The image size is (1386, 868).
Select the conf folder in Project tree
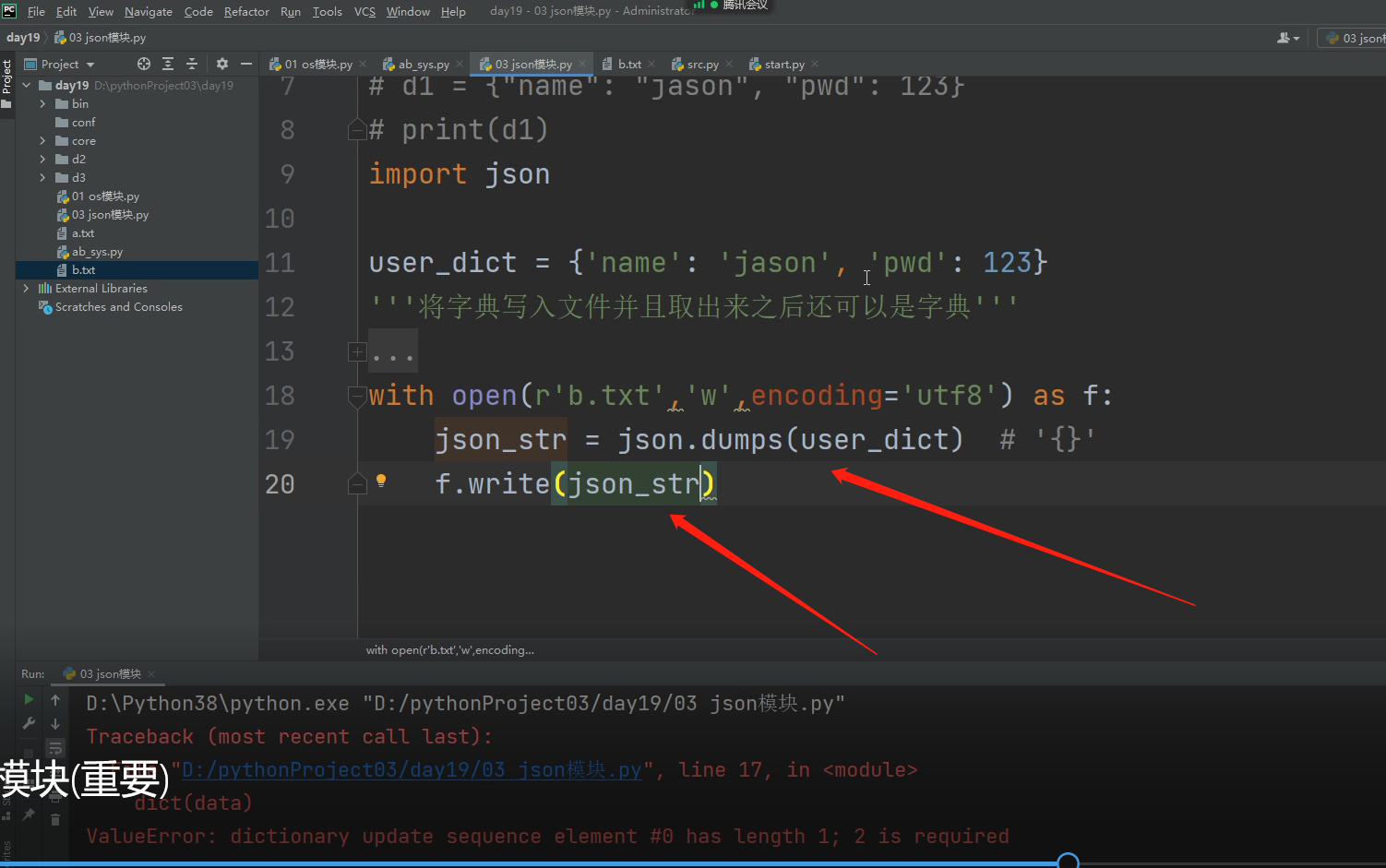click(x=137, y=123)
